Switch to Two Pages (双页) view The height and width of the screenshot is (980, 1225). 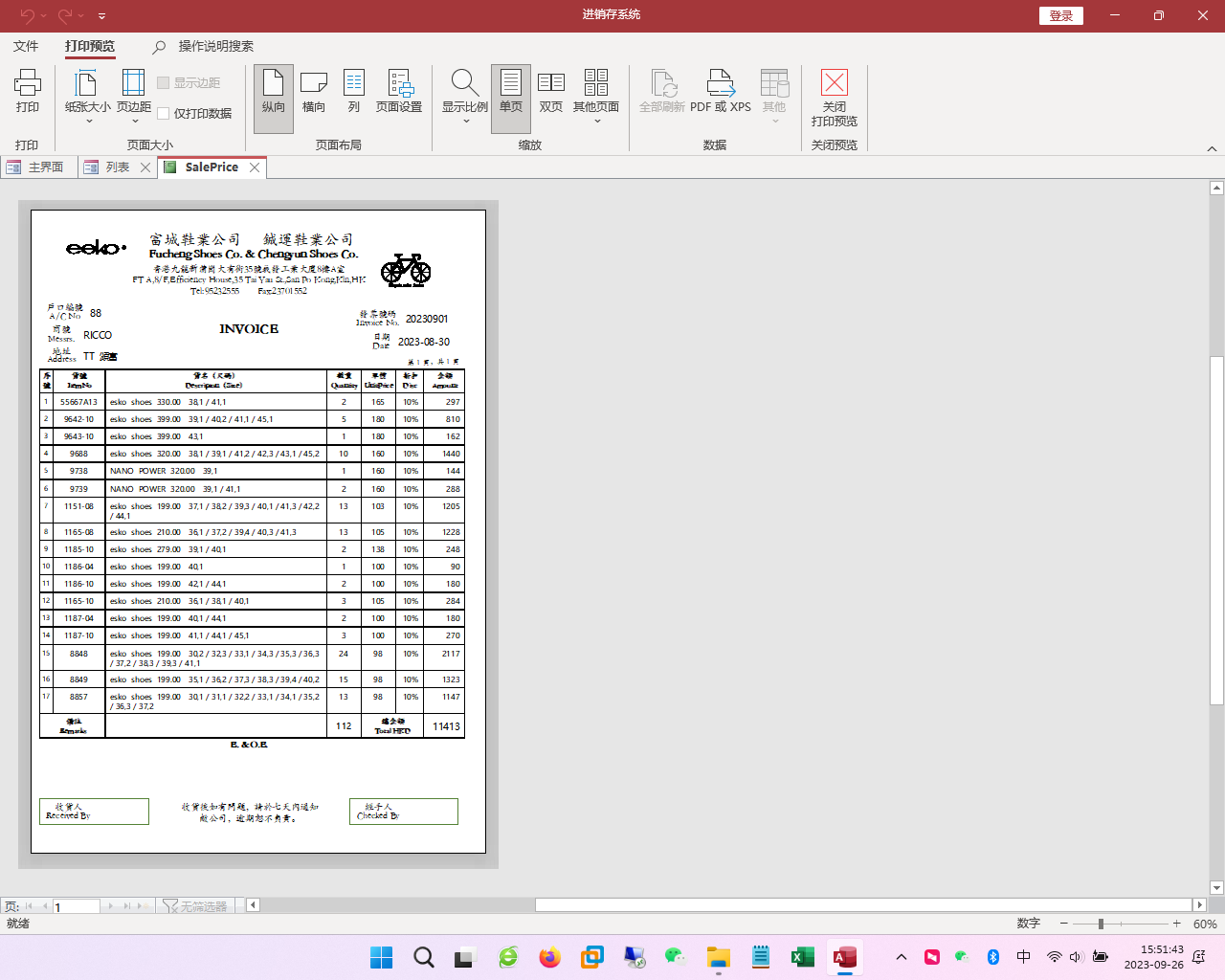pyautogui.click(x=551, y=92)
